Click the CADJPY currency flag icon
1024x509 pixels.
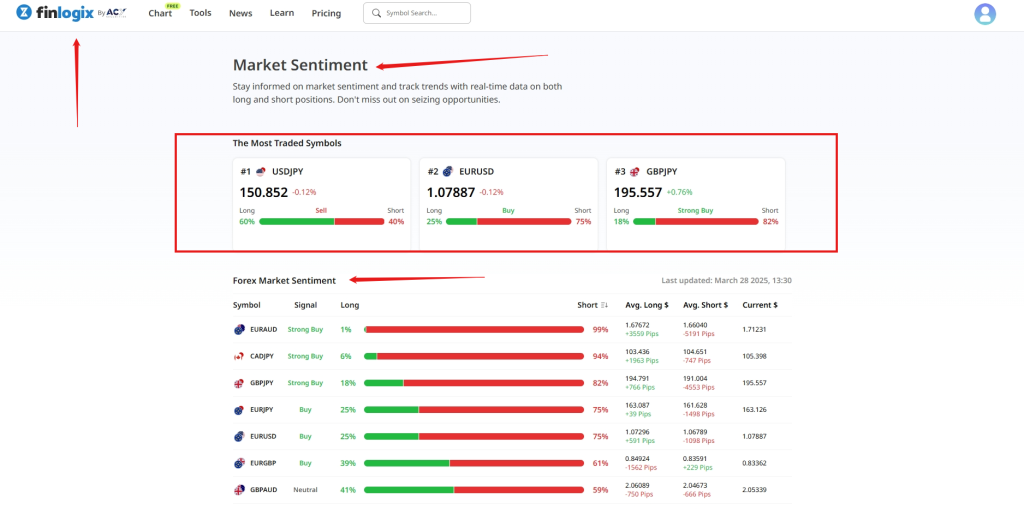(x=239, y=356)
